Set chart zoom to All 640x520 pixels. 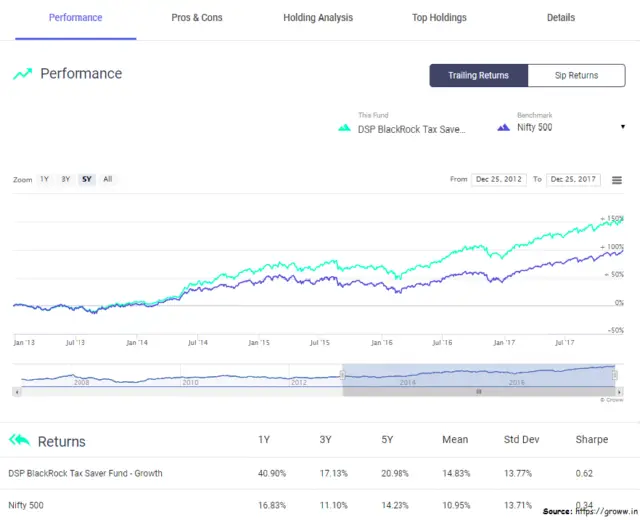click(107, 179)
